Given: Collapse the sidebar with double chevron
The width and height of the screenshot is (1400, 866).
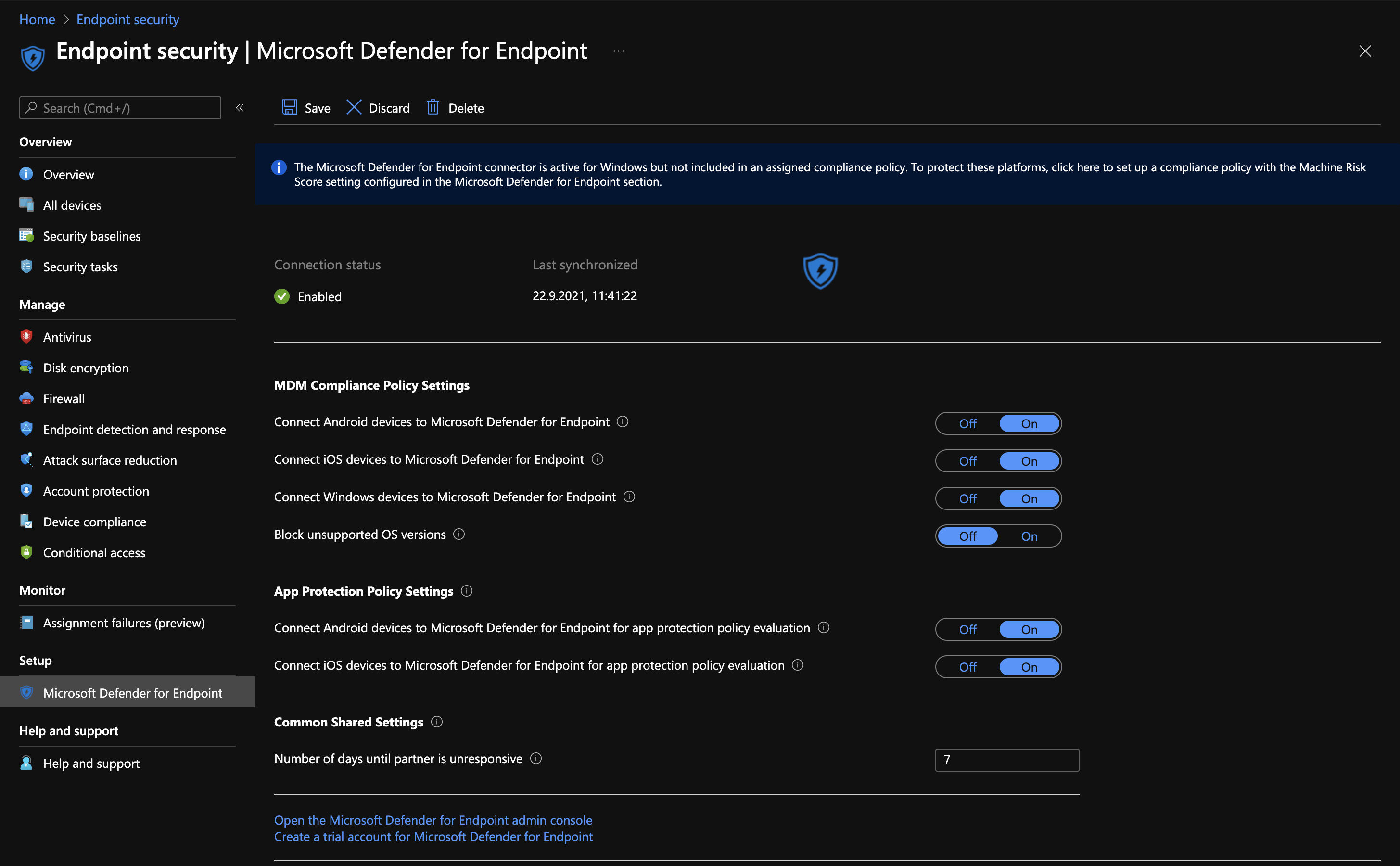Looking at the screenshot, I should tap(240, 108).
